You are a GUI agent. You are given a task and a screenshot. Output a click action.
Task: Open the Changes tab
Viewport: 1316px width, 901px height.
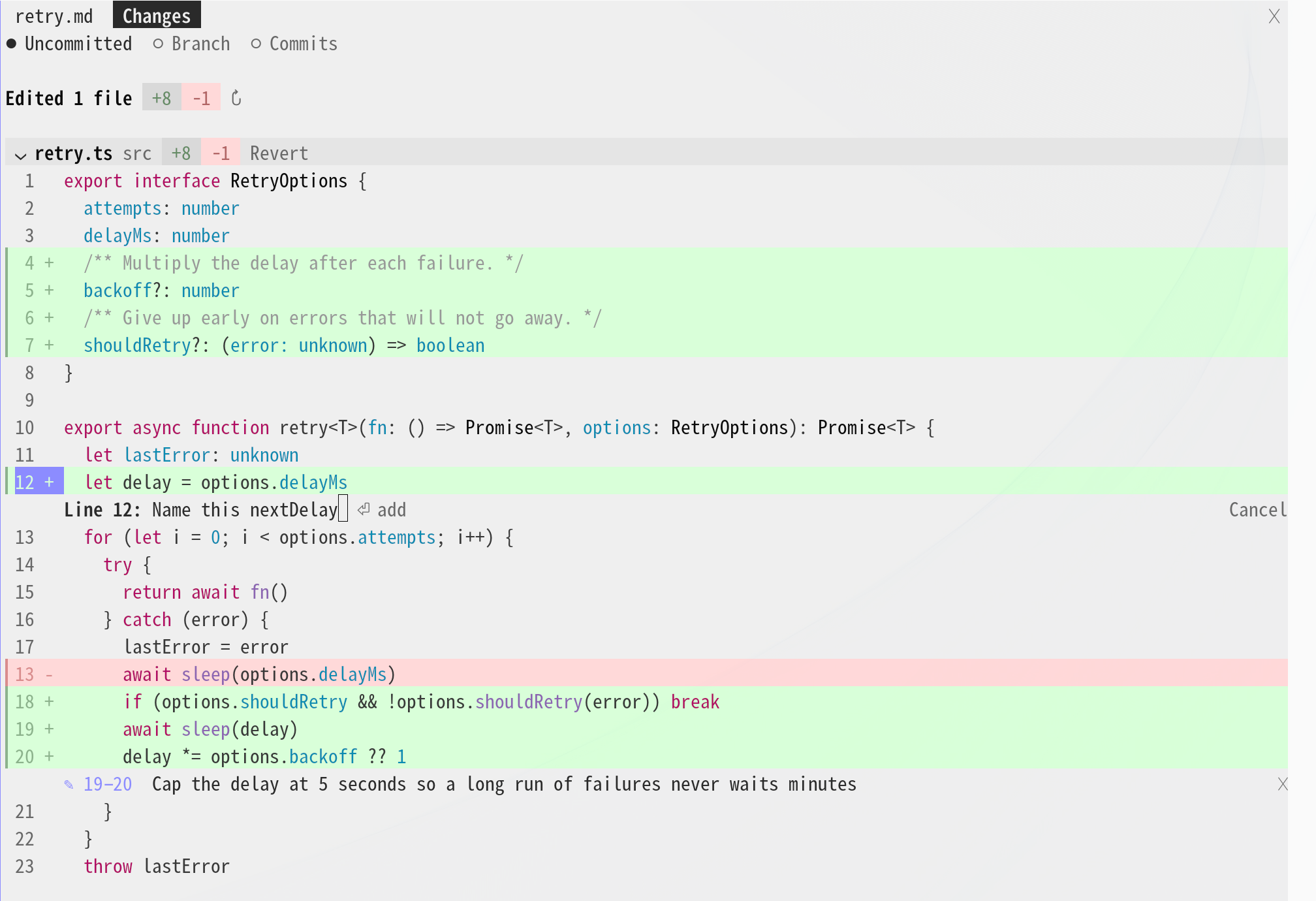[x=157, y=16]
